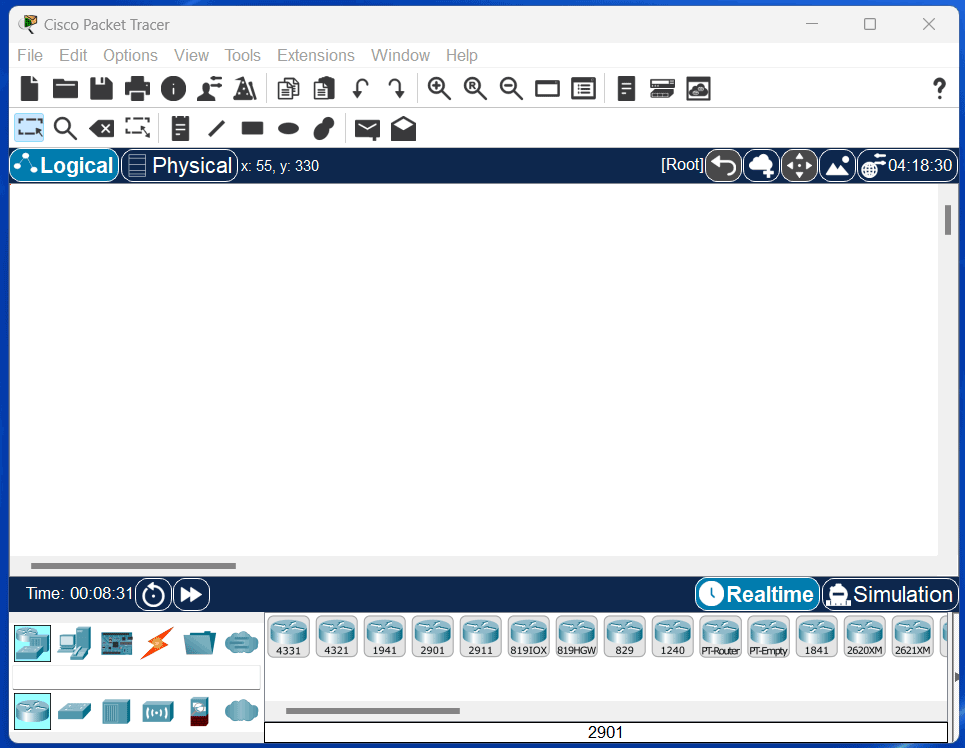
Task: Open the Drawing Palette rectangle icon
Action: (547, 89)
